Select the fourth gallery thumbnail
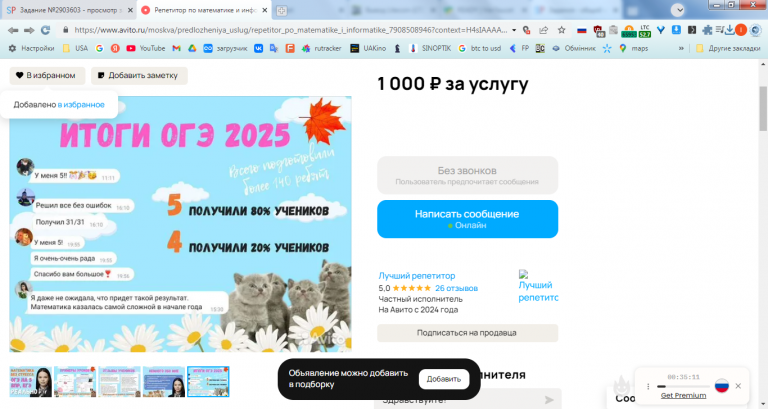768x409 pixels. click(x=164, y=382)
